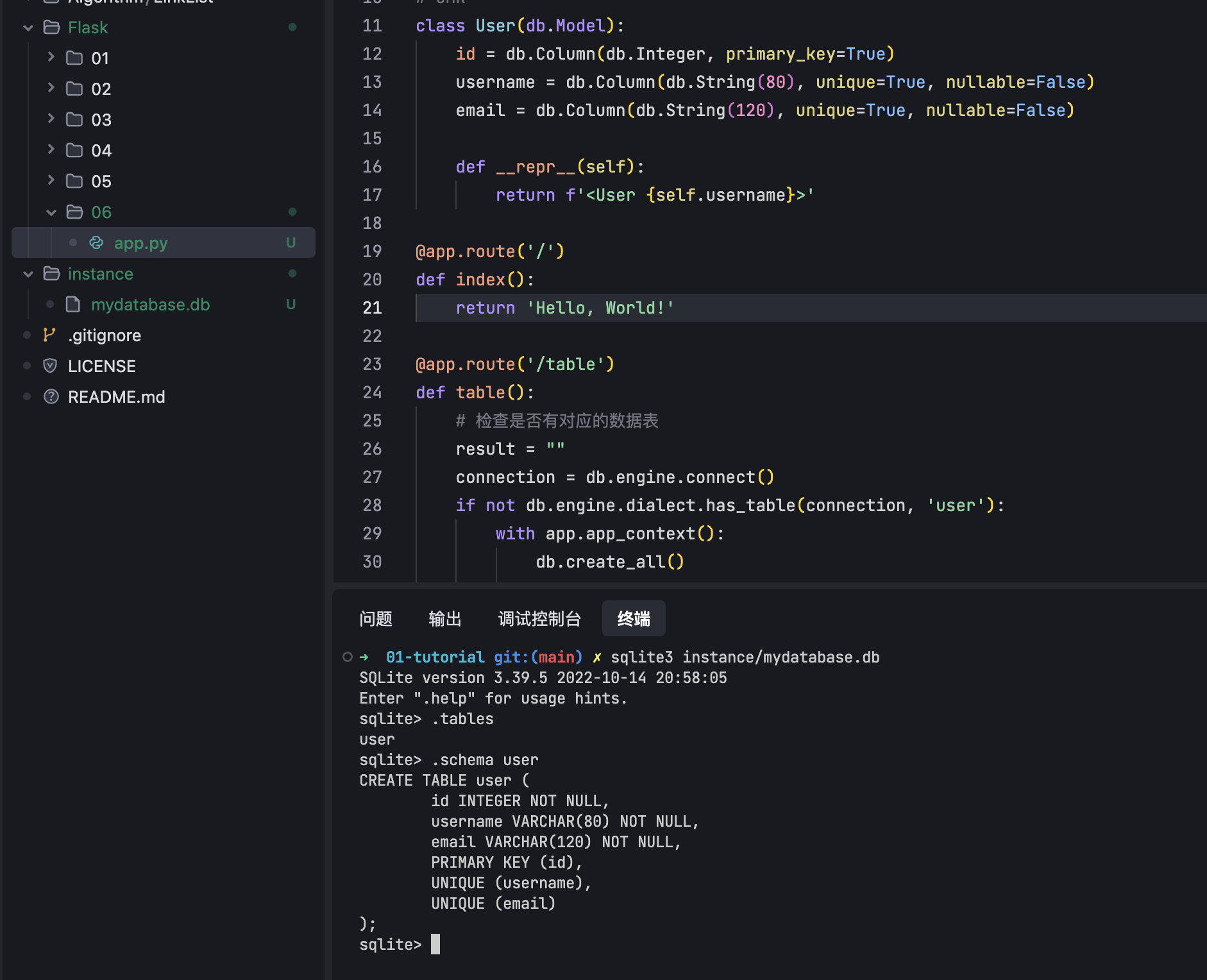Collapse folder 06 chevron

pos(51,212)
